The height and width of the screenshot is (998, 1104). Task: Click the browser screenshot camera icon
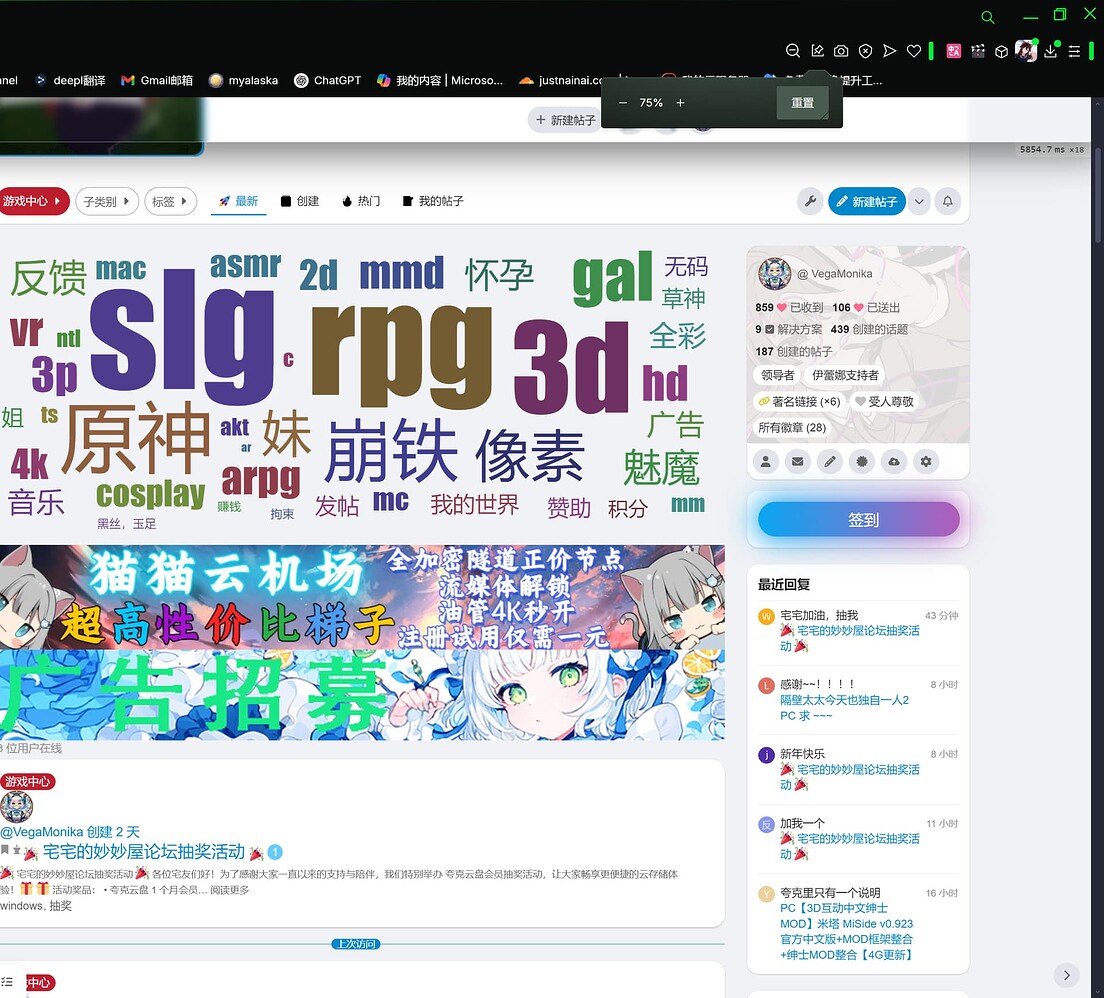pyautogui.click(x=842, y=51)
